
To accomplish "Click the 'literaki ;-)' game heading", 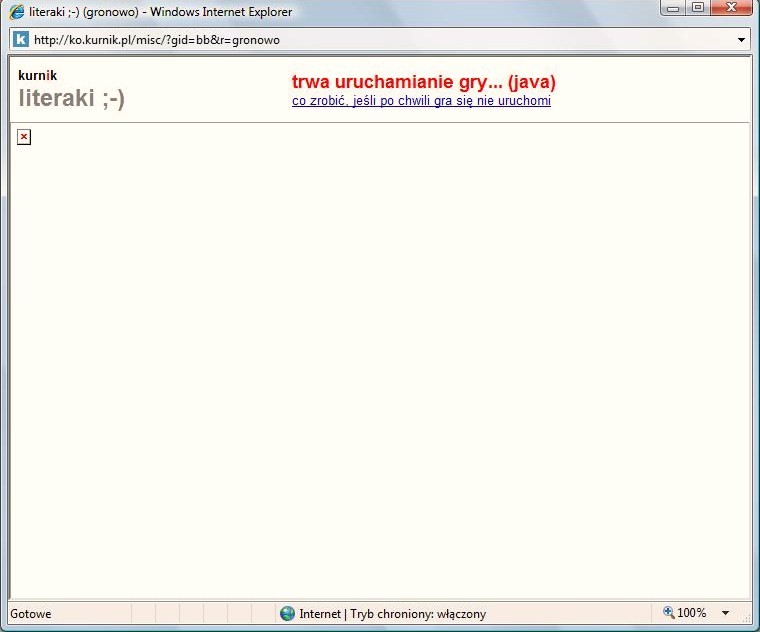I will tap(72, 98).
